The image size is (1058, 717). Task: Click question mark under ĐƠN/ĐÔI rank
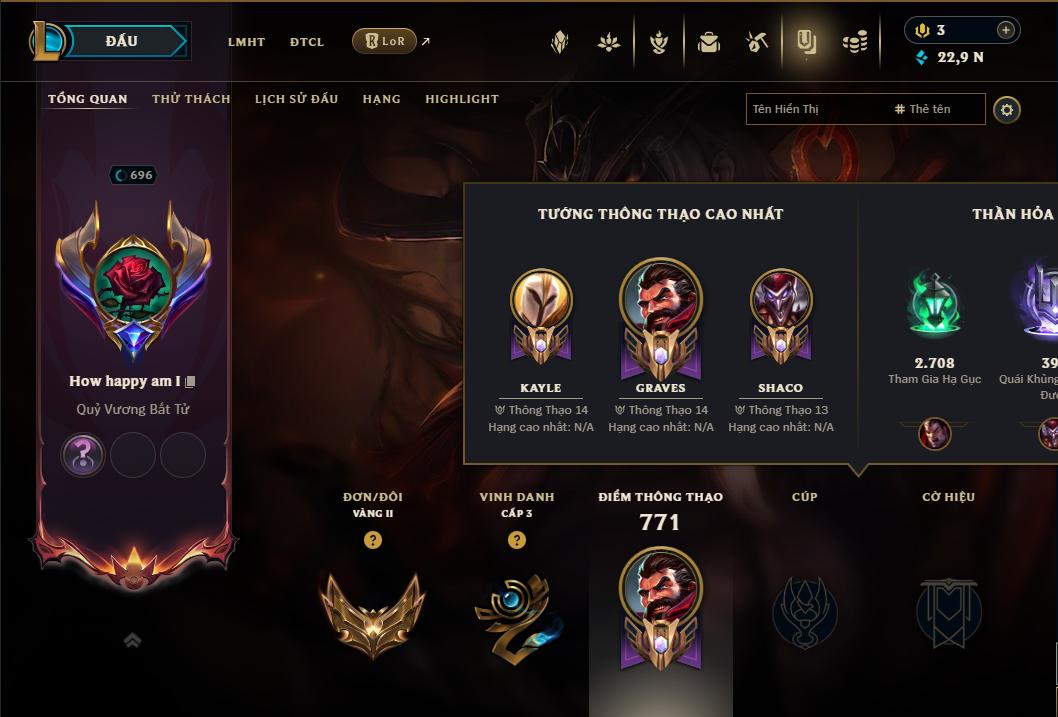(x=372, y=540)
